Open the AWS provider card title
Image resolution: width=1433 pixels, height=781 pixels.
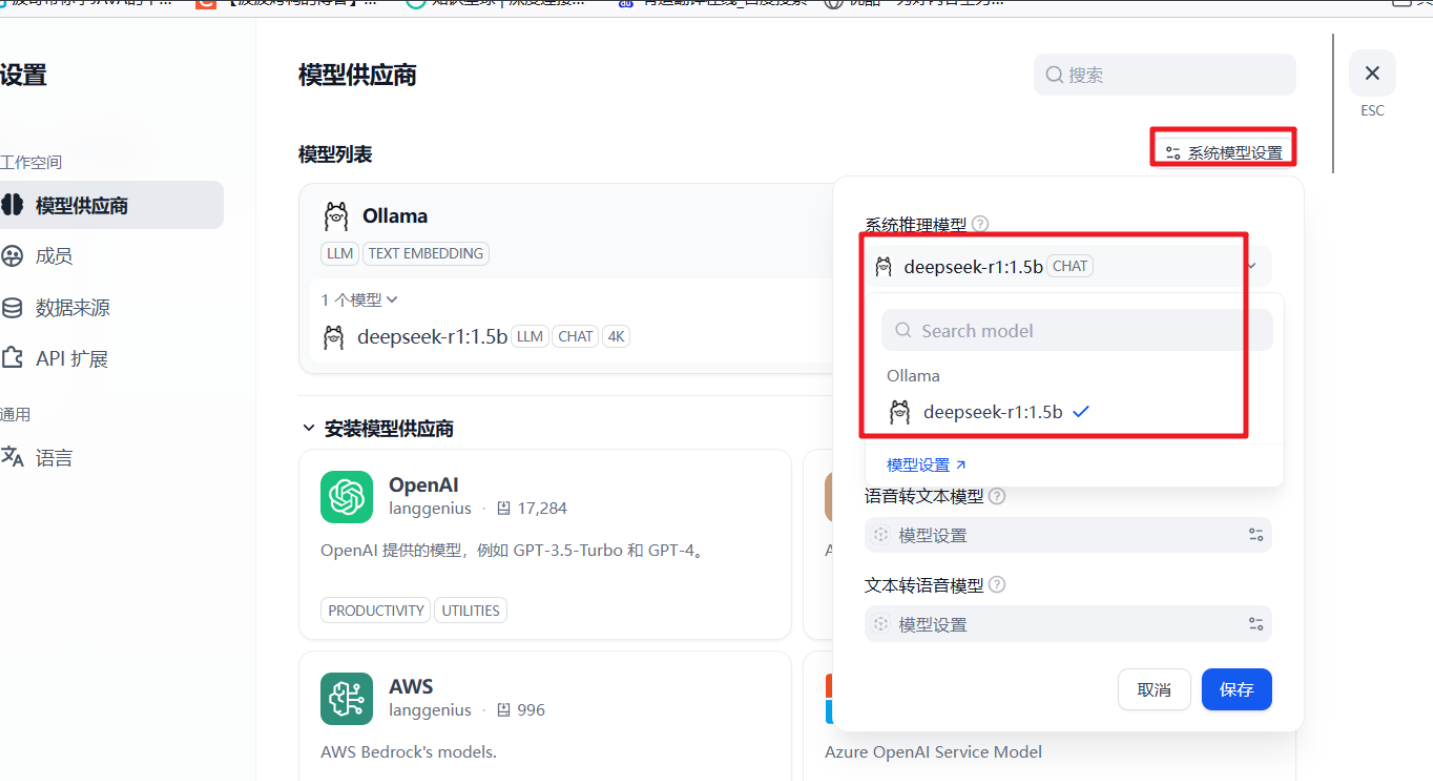(x=411, y=687)
